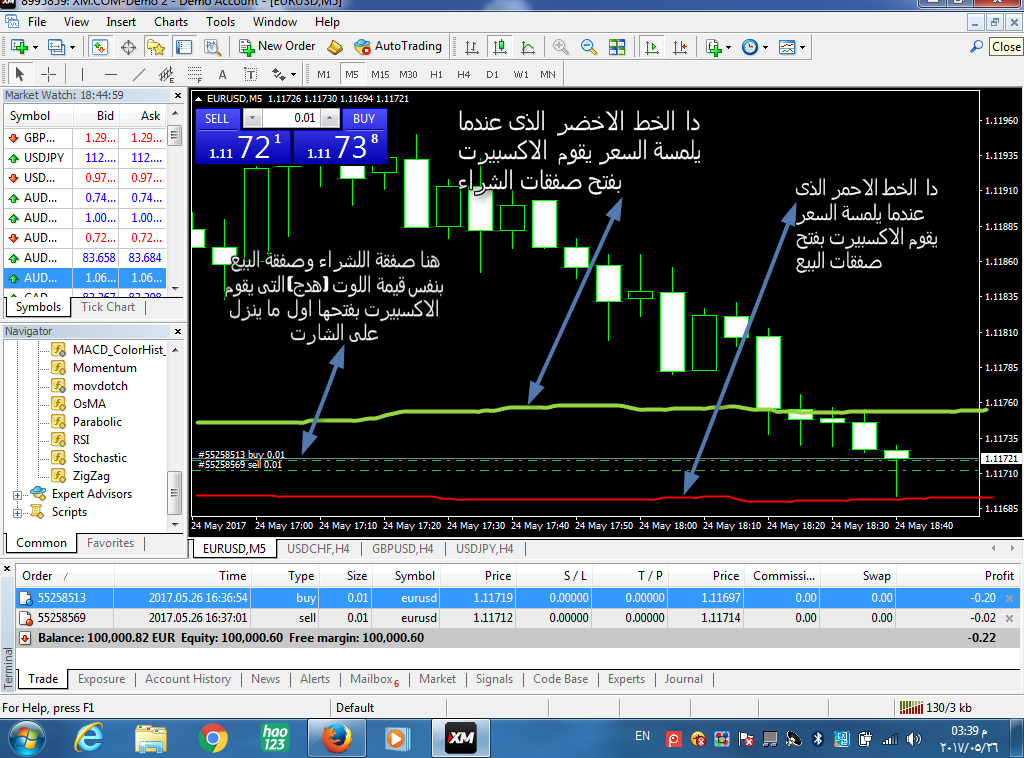This screenshot has width=1024, height=758.
Task: Switch timeframe to M1
Action: point(324,74)
